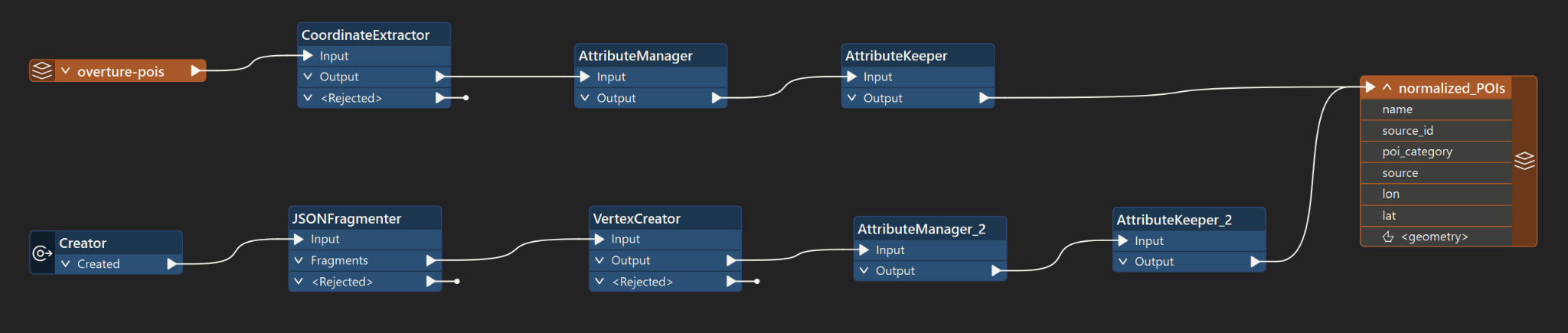
Task: Select the AttributeManager_2 transformer title
Action: [x=921, y=229]
